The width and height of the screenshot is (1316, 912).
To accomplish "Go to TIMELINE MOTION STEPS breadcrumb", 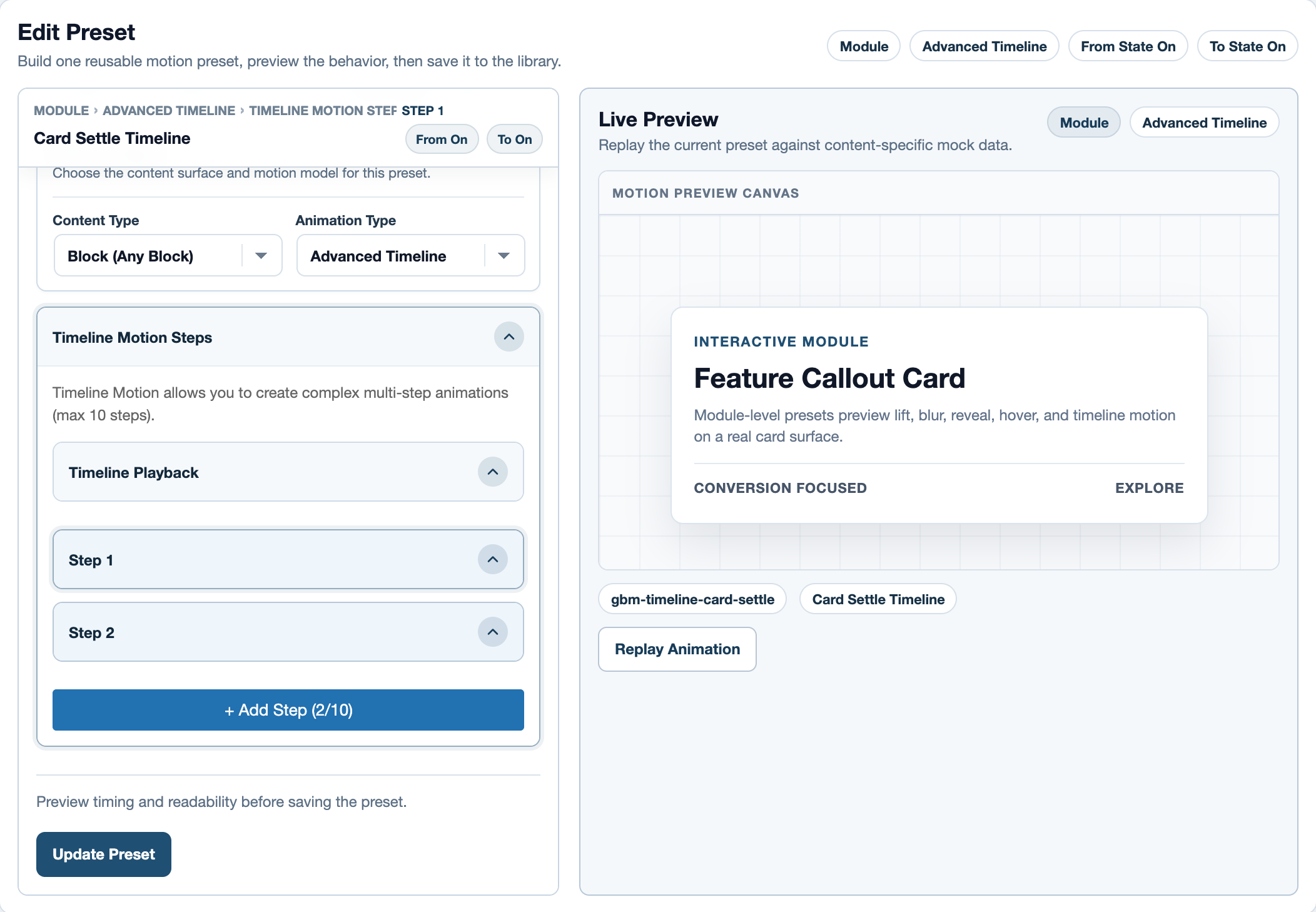I will tap(323, 111).
